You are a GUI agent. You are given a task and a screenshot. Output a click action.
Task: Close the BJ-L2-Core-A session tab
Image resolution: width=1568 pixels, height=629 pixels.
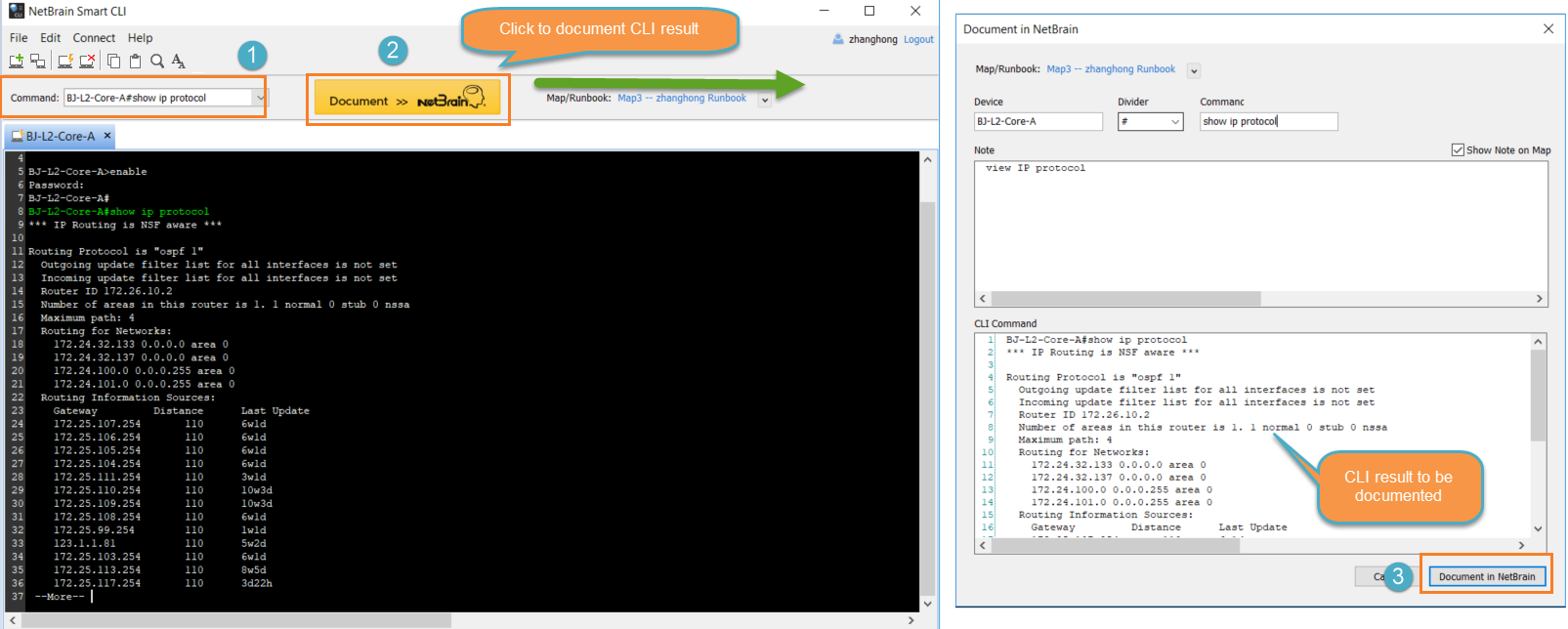tap(107, 136)
